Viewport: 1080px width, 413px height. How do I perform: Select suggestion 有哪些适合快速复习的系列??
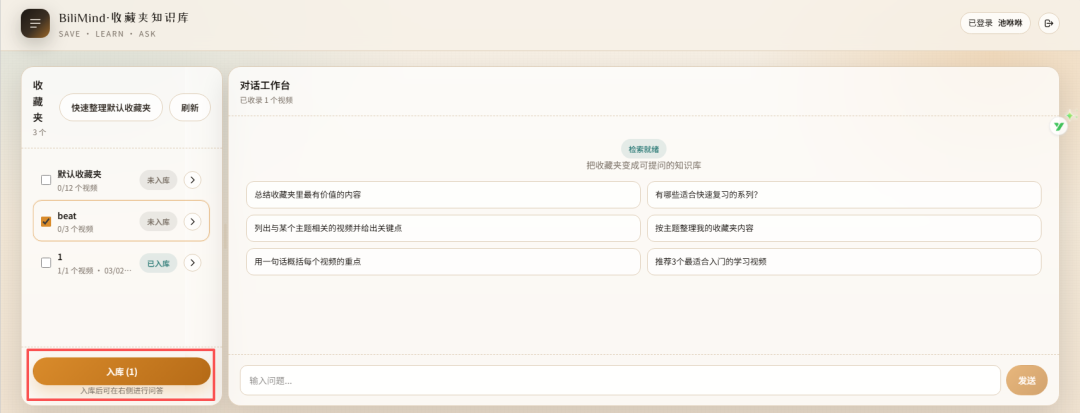coord(844,195)
